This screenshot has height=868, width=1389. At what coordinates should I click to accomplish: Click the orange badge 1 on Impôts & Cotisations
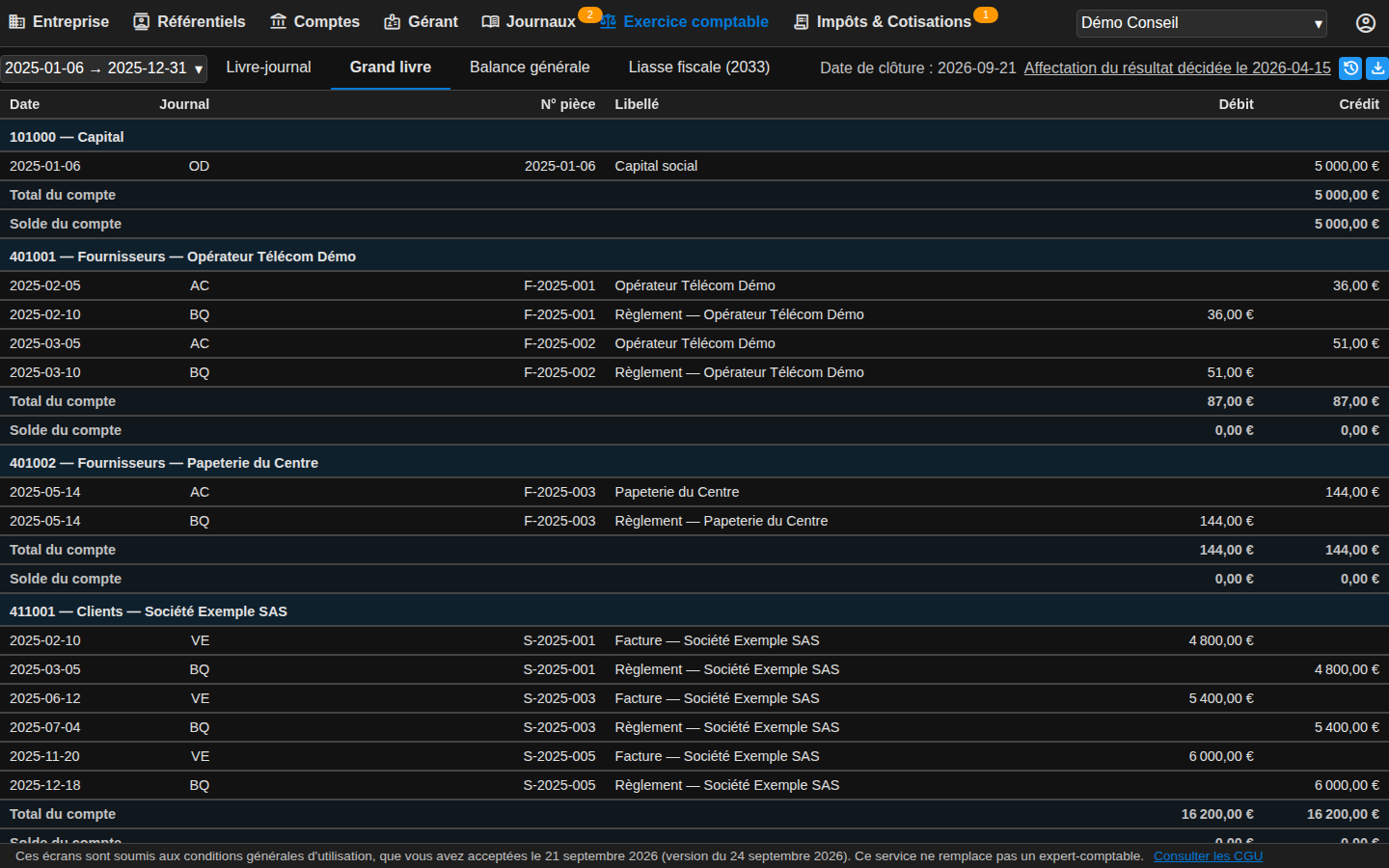pyautogui.click(x=985, y=14)
